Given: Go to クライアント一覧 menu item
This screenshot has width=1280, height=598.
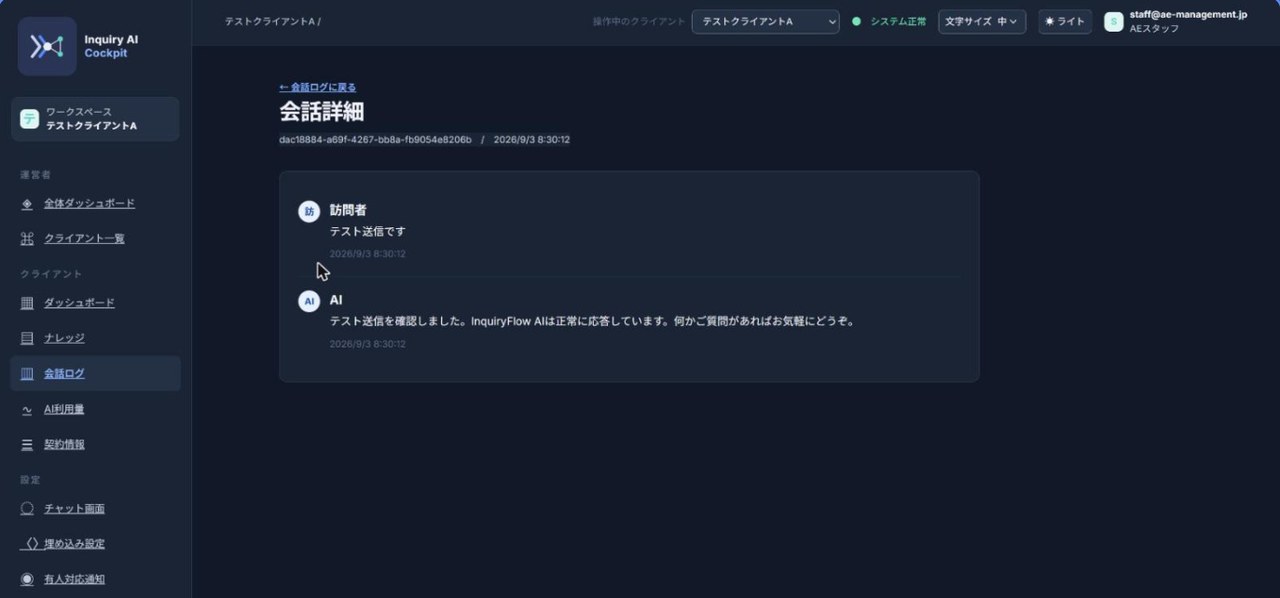Looking at the screenshot, I should [x=84, y=239].
